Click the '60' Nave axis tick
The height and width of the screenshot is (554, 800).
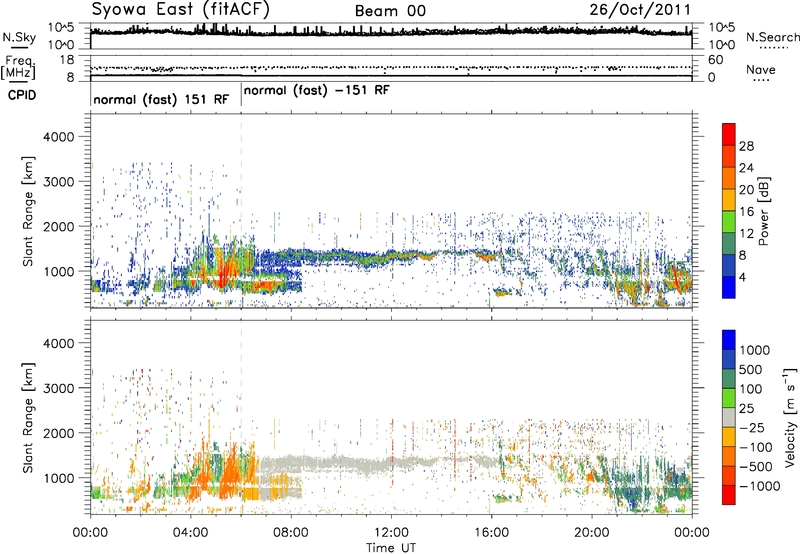[715, 60]
